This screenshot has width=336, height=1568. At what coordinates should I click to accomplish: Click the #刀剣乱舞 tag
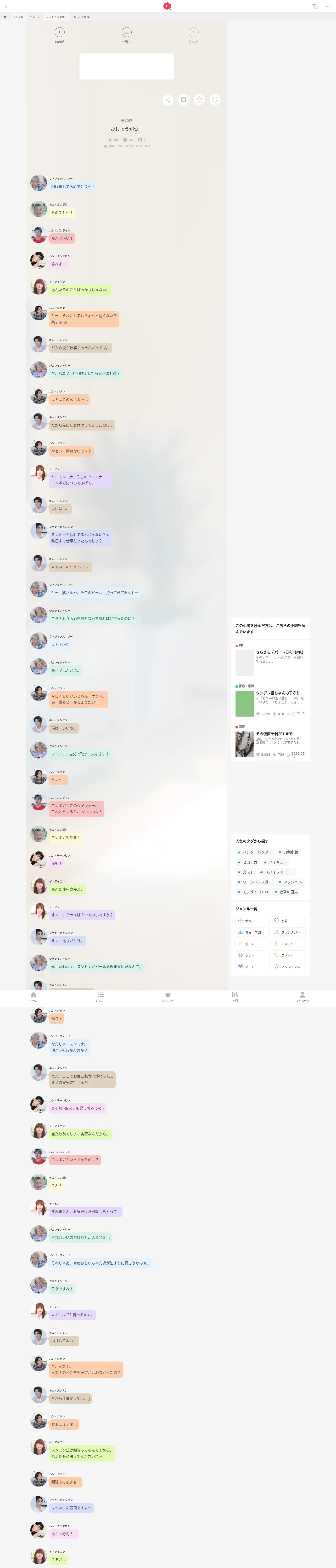click(x=288, y=852)
